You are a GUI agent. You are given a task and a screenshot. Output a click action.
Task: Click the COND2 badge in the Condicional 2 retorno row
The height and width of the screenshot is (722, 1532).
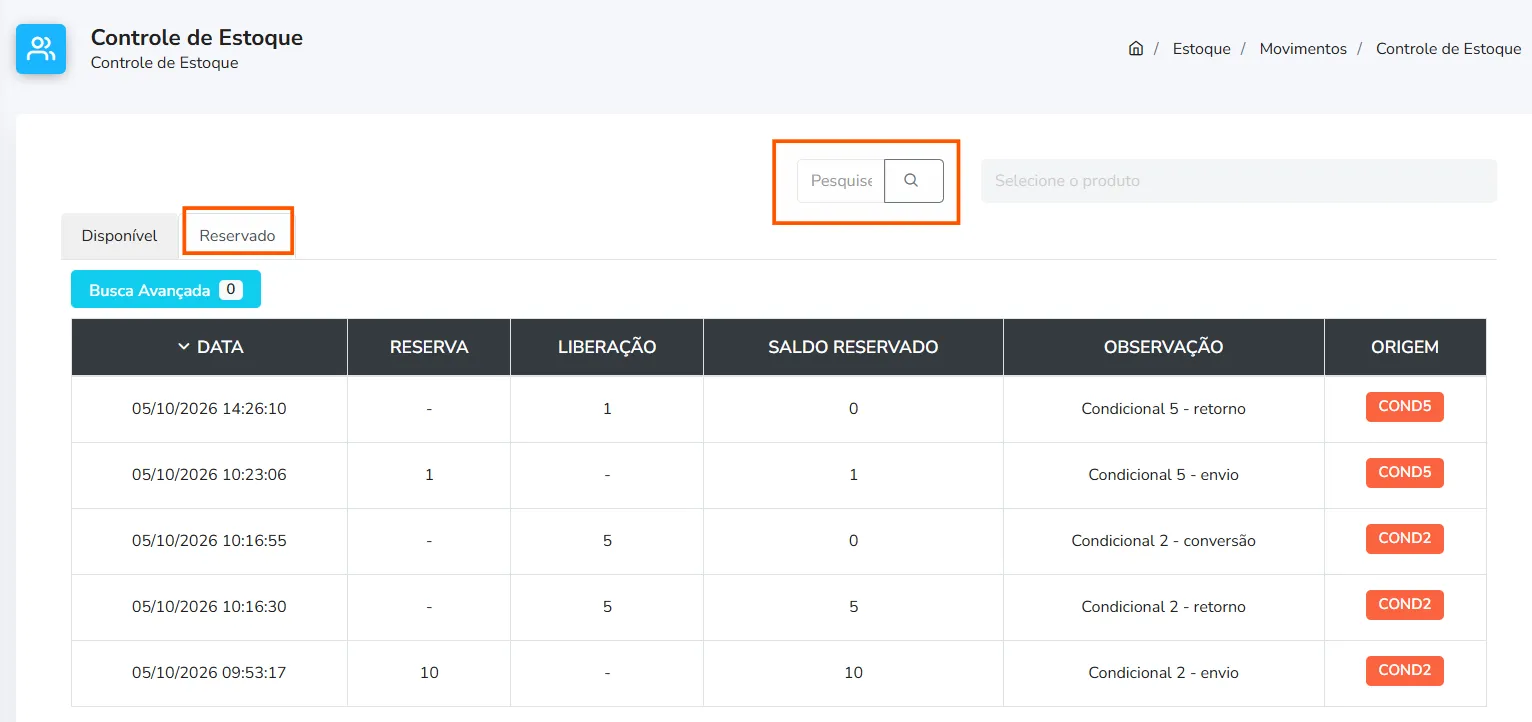click(1405, 605)
